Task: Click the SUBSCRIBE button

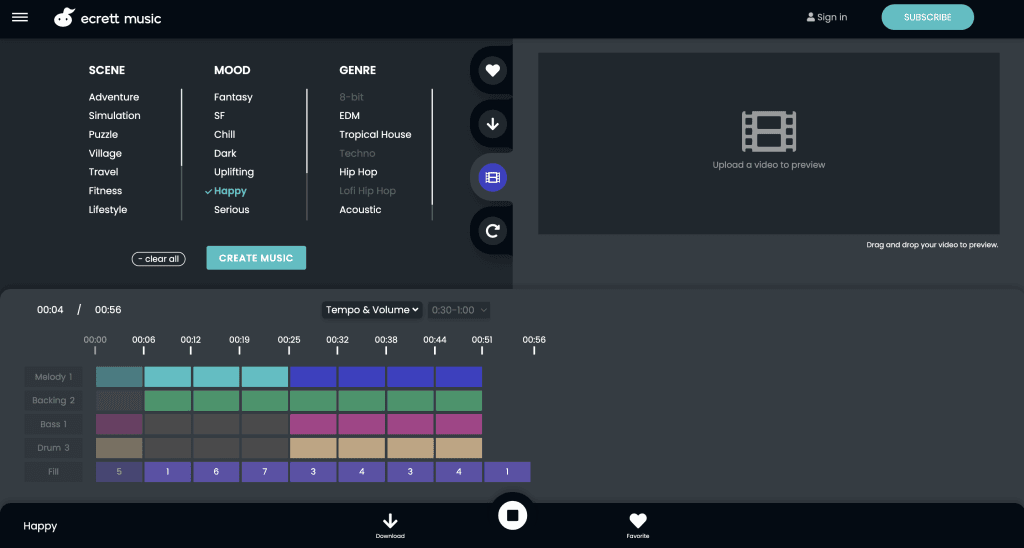Action: (x=927, y=17)
